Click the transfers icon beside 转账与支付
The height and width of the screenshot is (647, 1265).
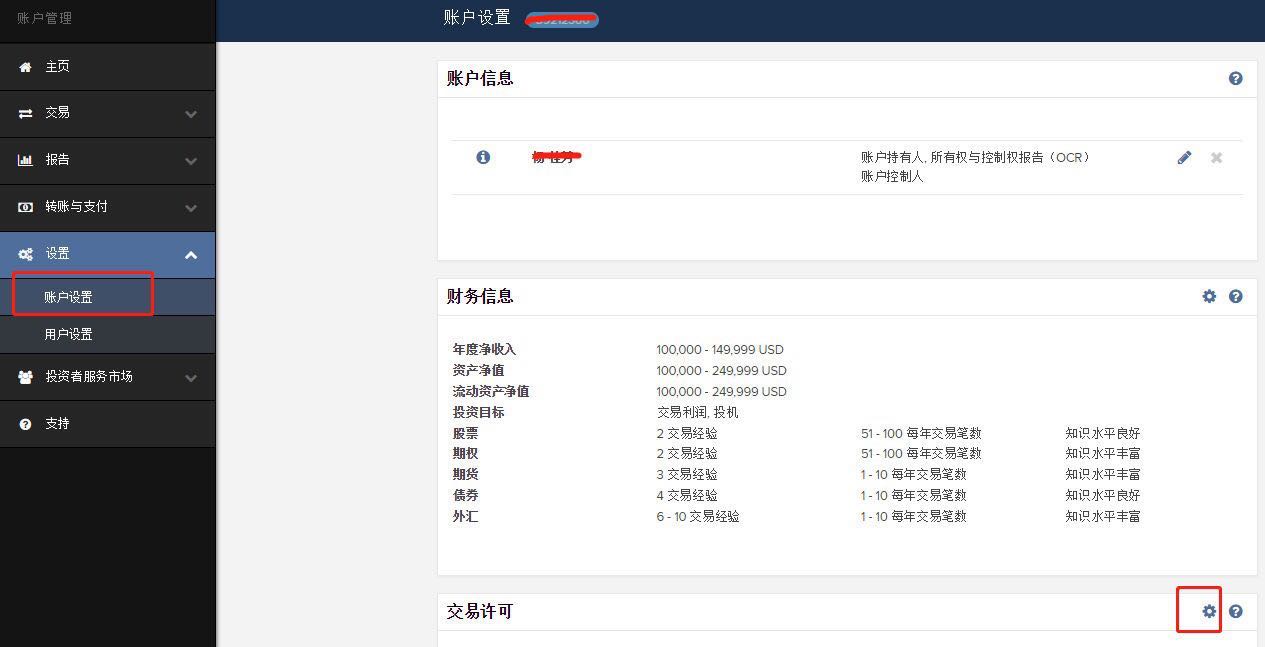point(24,207)
